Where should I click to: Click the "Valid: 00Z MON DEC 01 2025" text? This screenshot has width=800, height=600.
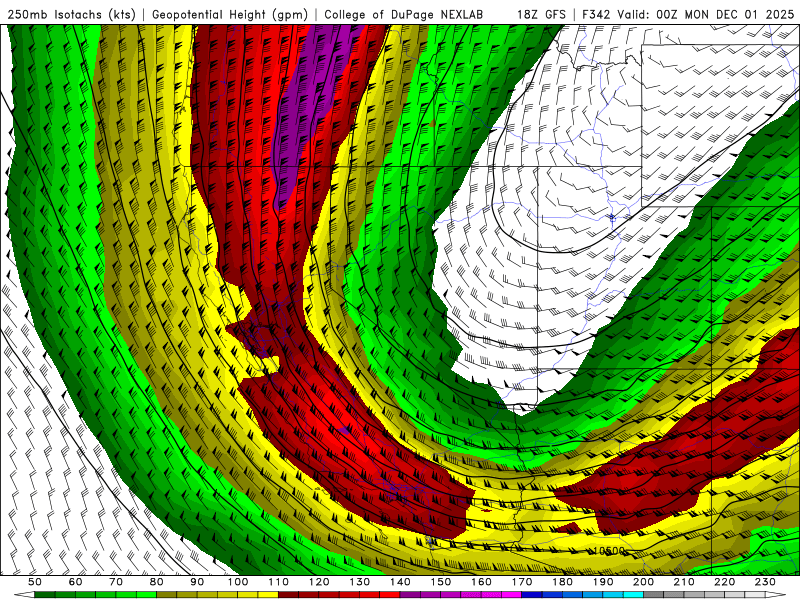706,15
